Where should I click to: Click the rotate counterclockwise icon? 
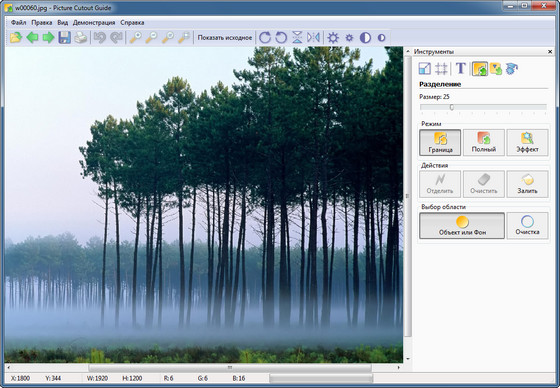tap(281, 38)
